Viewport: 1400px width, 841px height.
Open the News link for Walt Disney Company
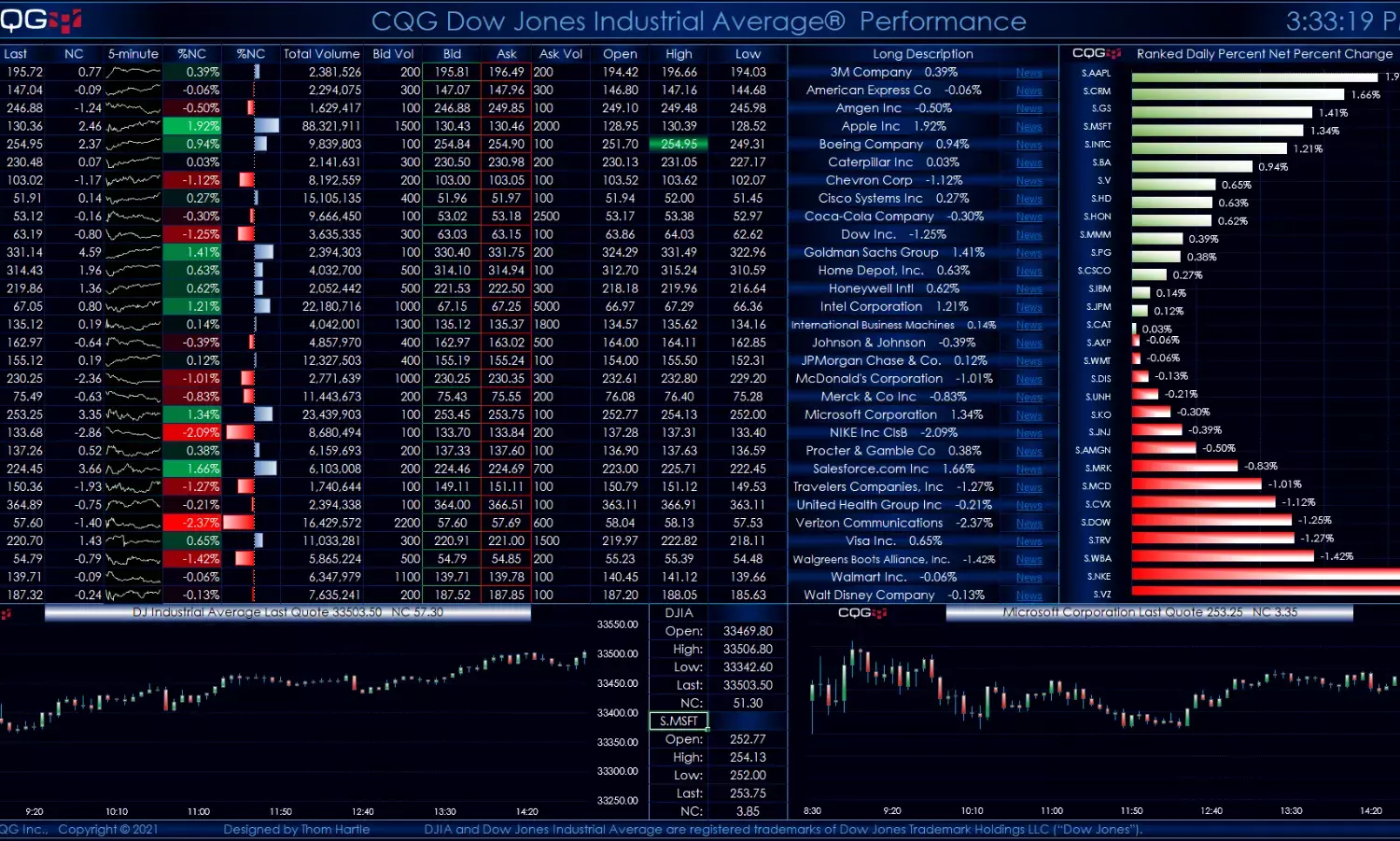point(1029,596)
